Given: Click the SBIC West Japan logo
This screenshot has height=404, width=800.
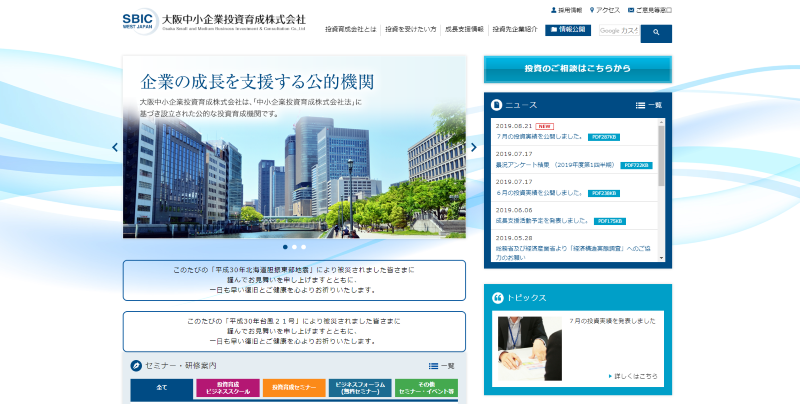Looking at the screenshot, I should pyautogui.click(x=140, y=21).
